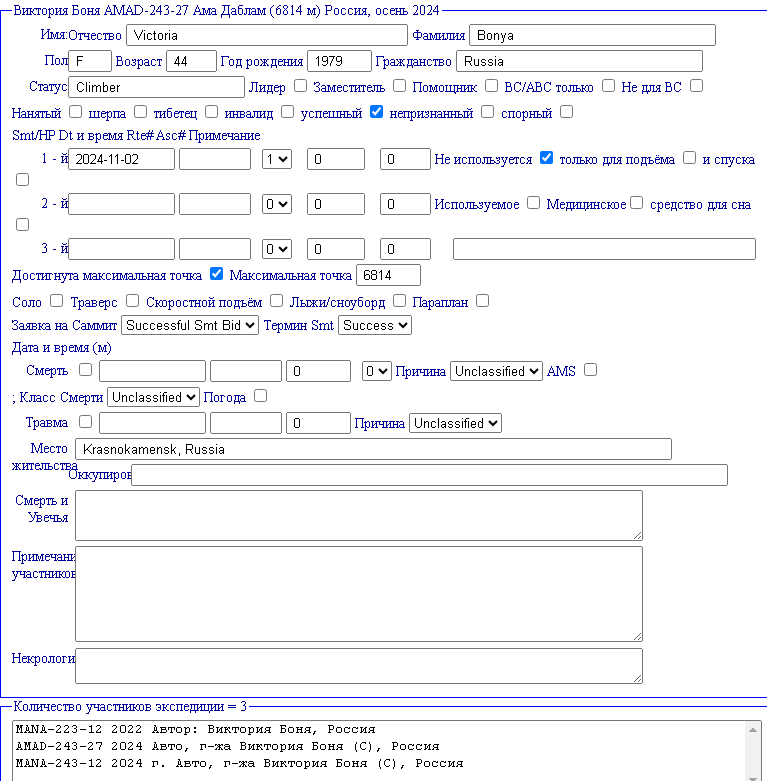Check the инвалид box
The image size is (767, 781).
287,112
